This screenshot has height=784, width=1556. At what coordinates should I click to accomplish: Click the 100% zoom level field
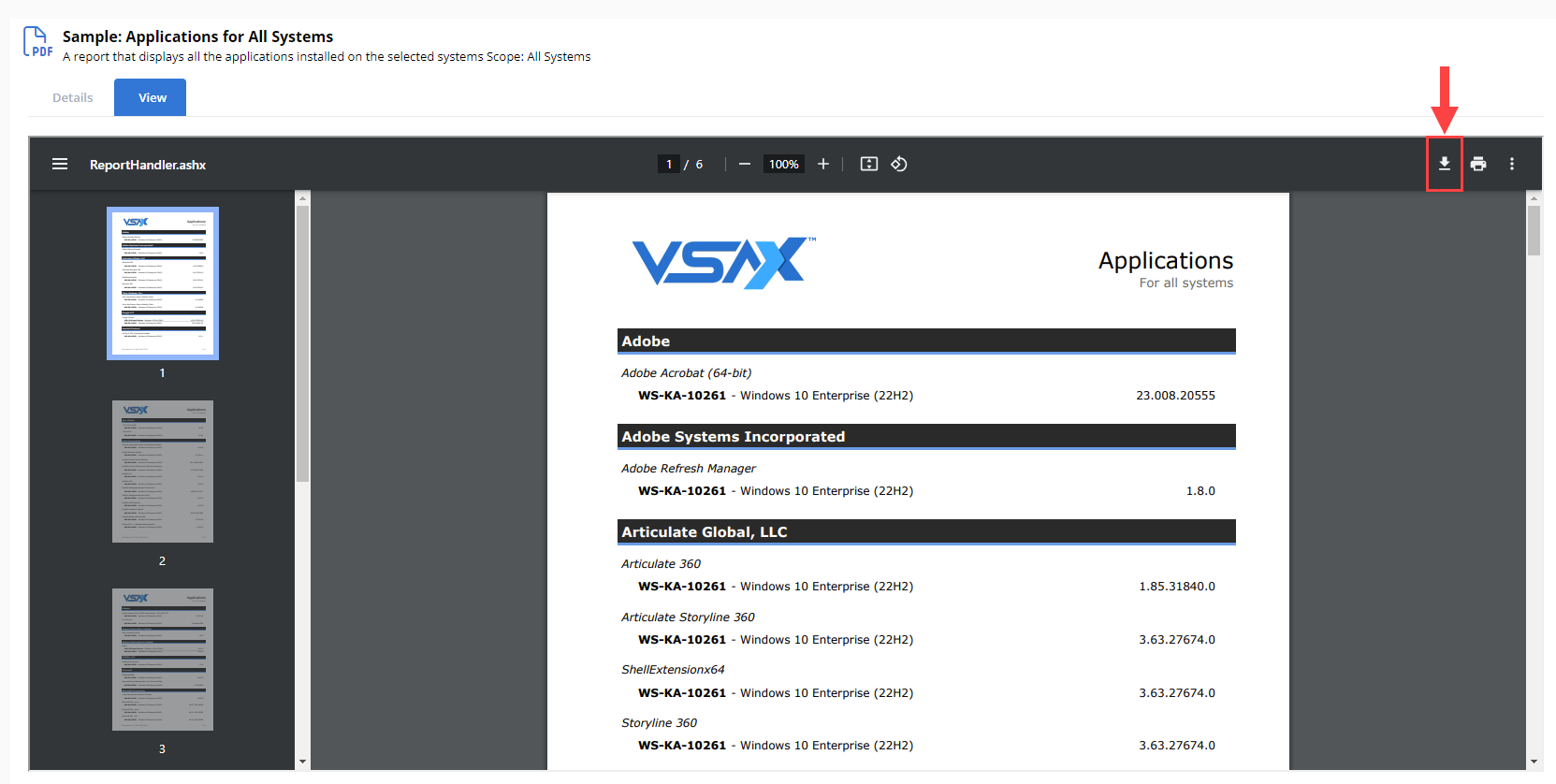tap(783, 164)
